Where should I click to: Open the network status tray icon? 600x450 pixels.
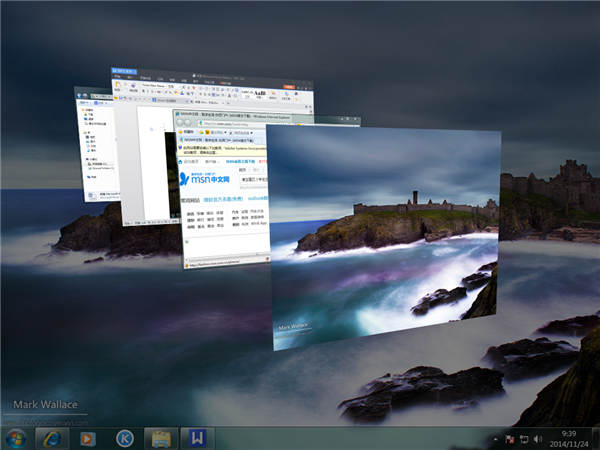click(x=523, y=439)
